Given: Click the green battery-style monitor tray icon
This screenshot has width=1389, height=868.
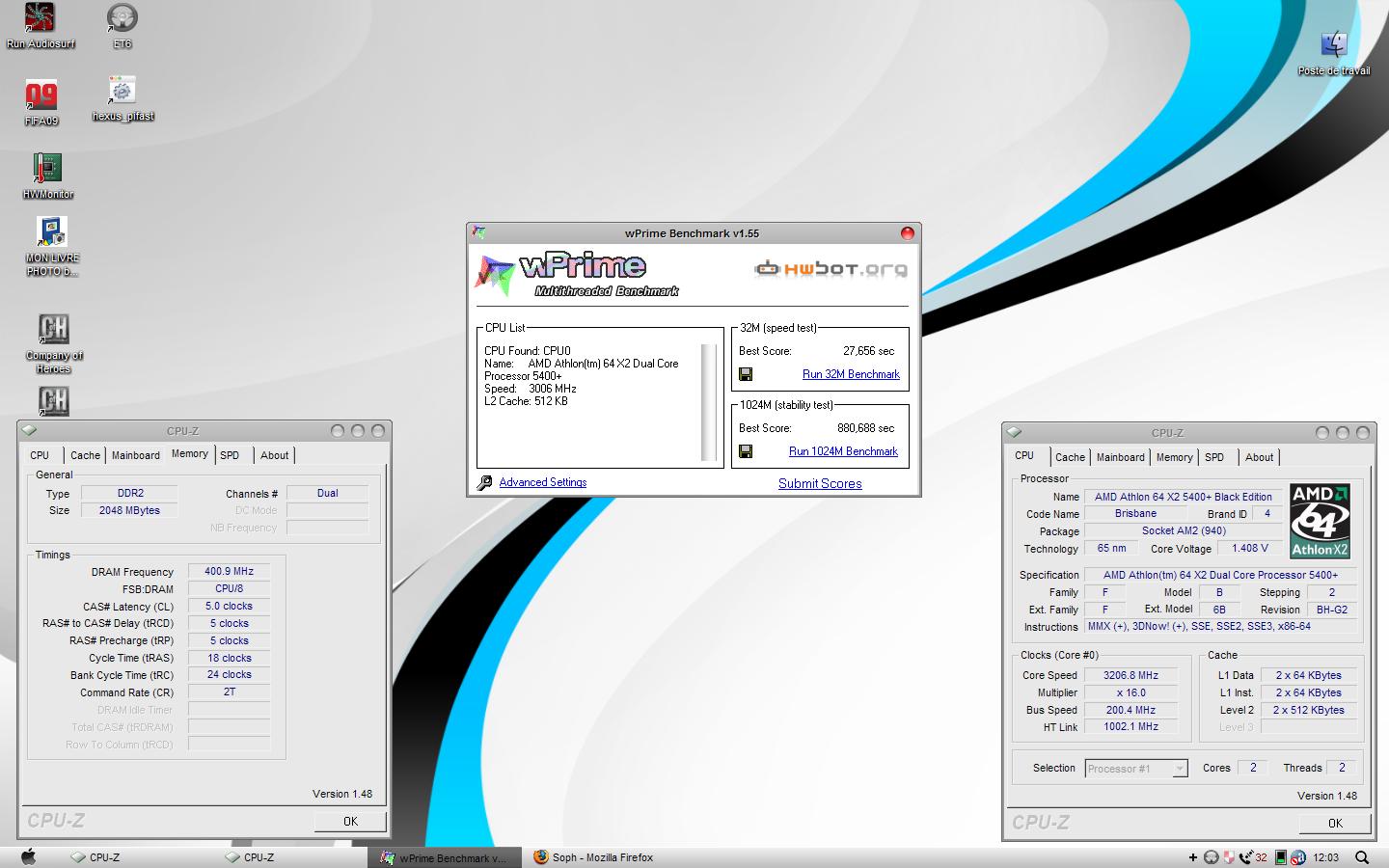Looking at the screenshot, I should tap(1281, 856).
